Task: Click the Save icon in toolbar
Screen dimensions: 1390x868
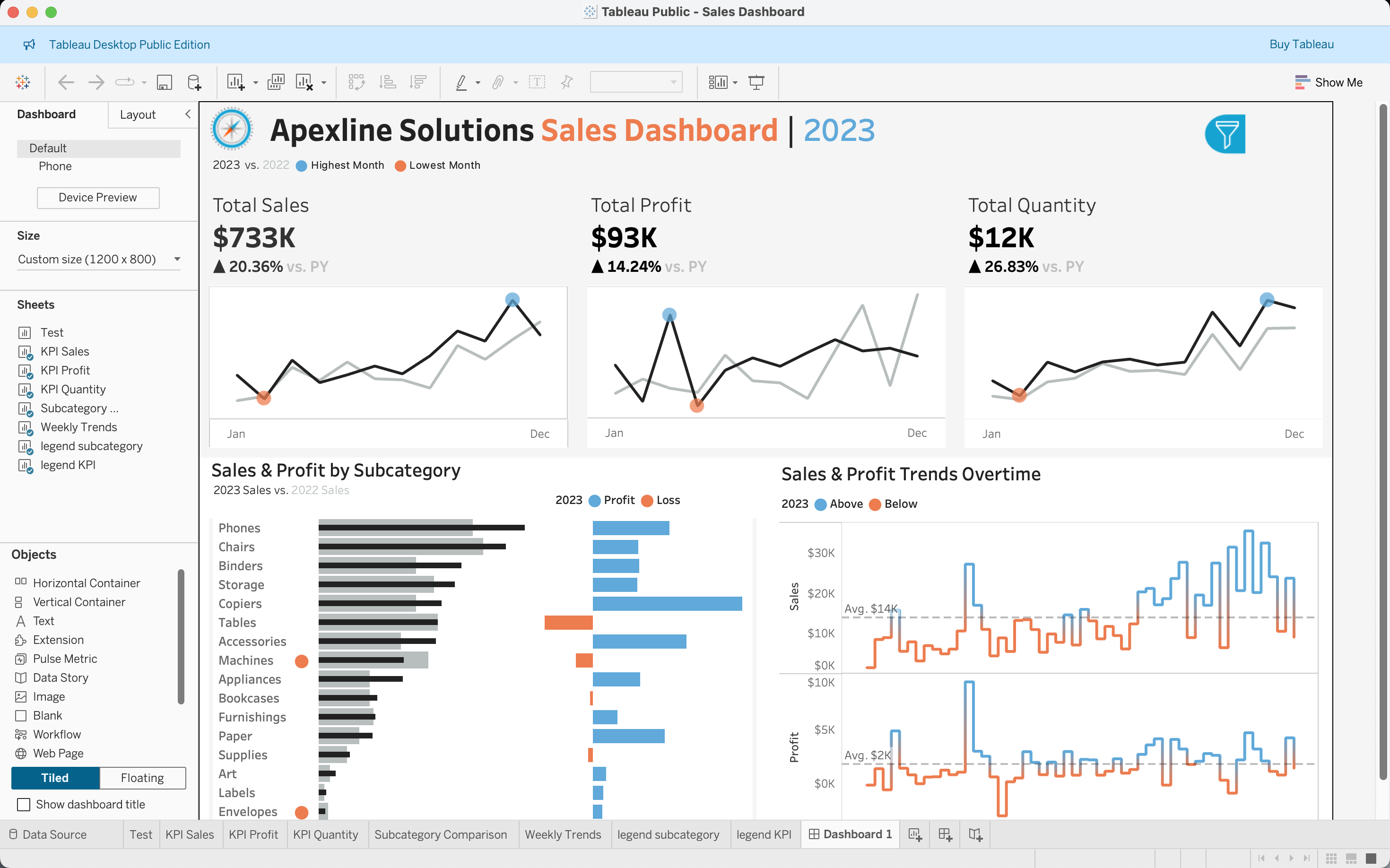Action: click(164, 82)
